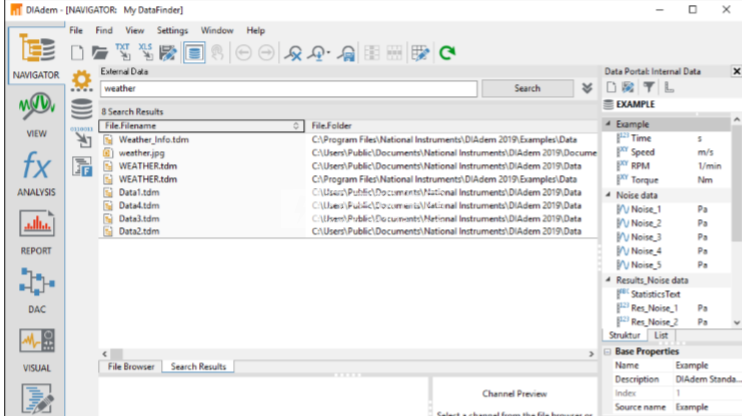This screenshot has width=742, height=416.
Task: Click the file filter sidebar icon
Action: [x=82, y=167]
